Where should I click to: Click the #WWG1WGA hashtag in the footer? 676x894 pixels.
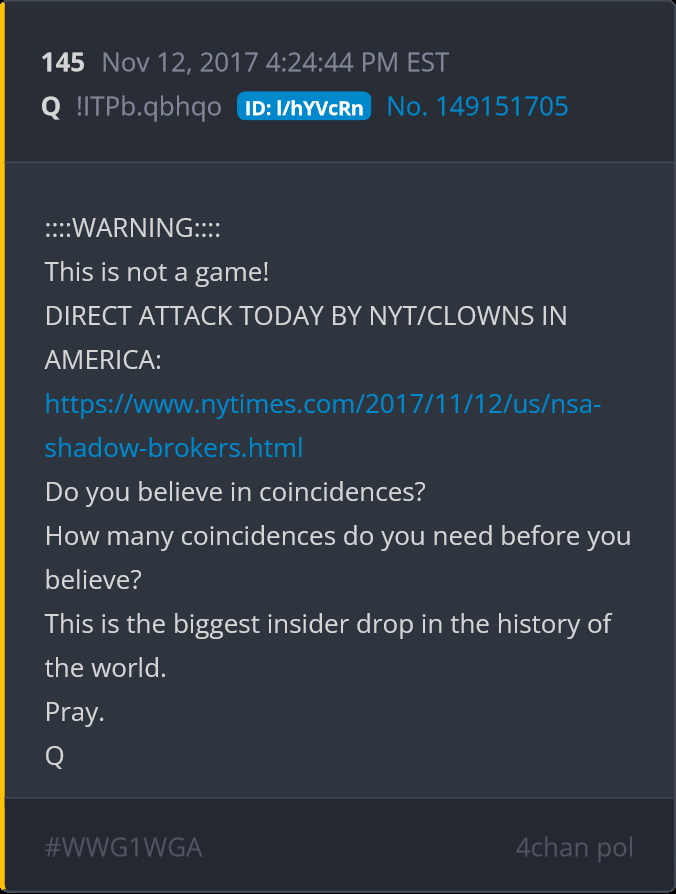click(x=124, y=847)
